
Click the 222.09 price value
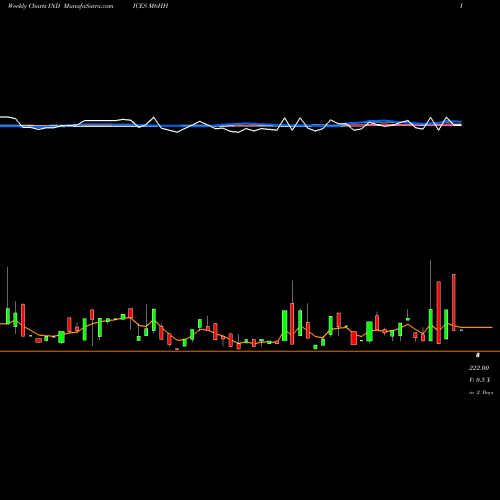[479, 368]
